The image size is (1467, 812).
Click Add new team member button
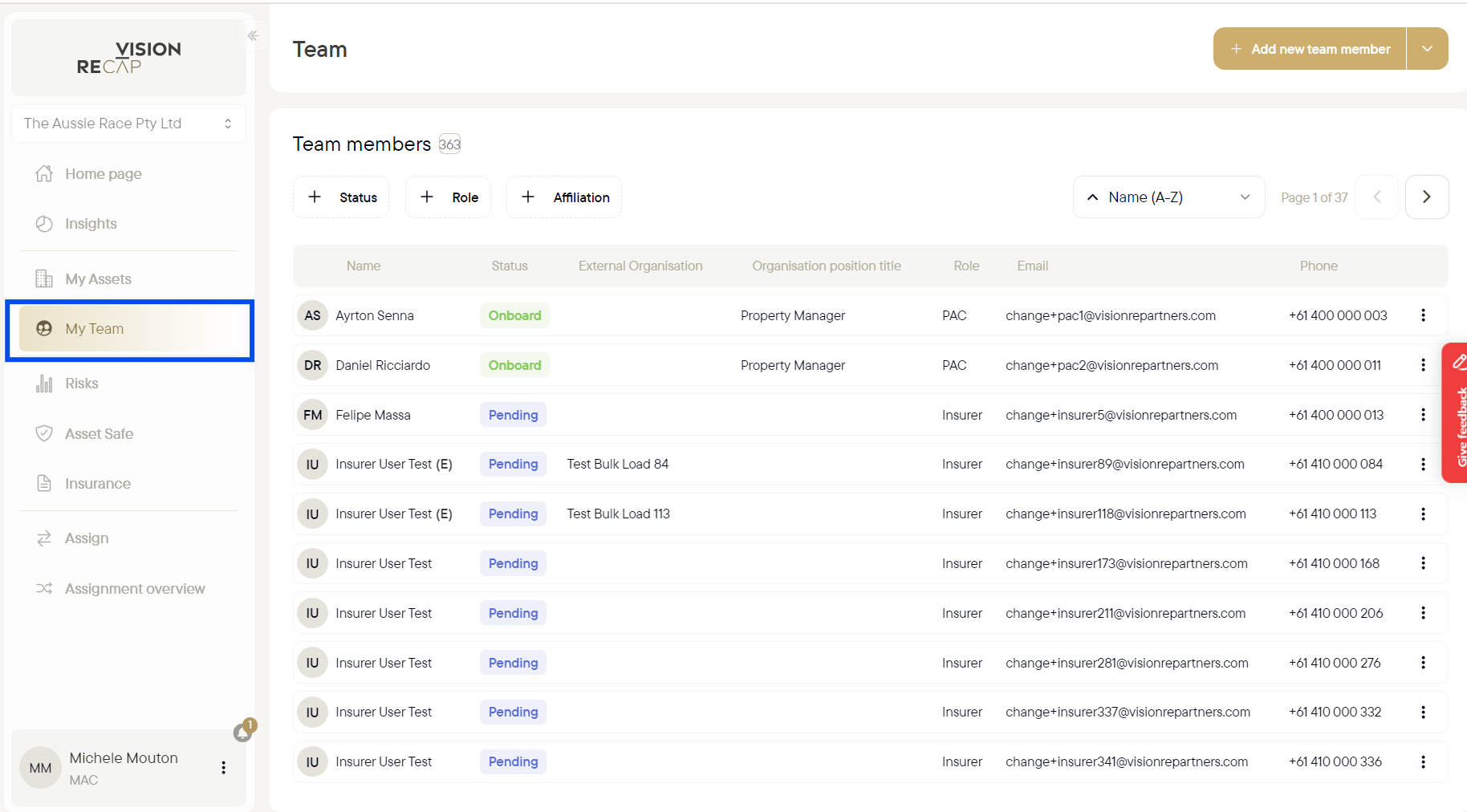tap(1310, 49)
